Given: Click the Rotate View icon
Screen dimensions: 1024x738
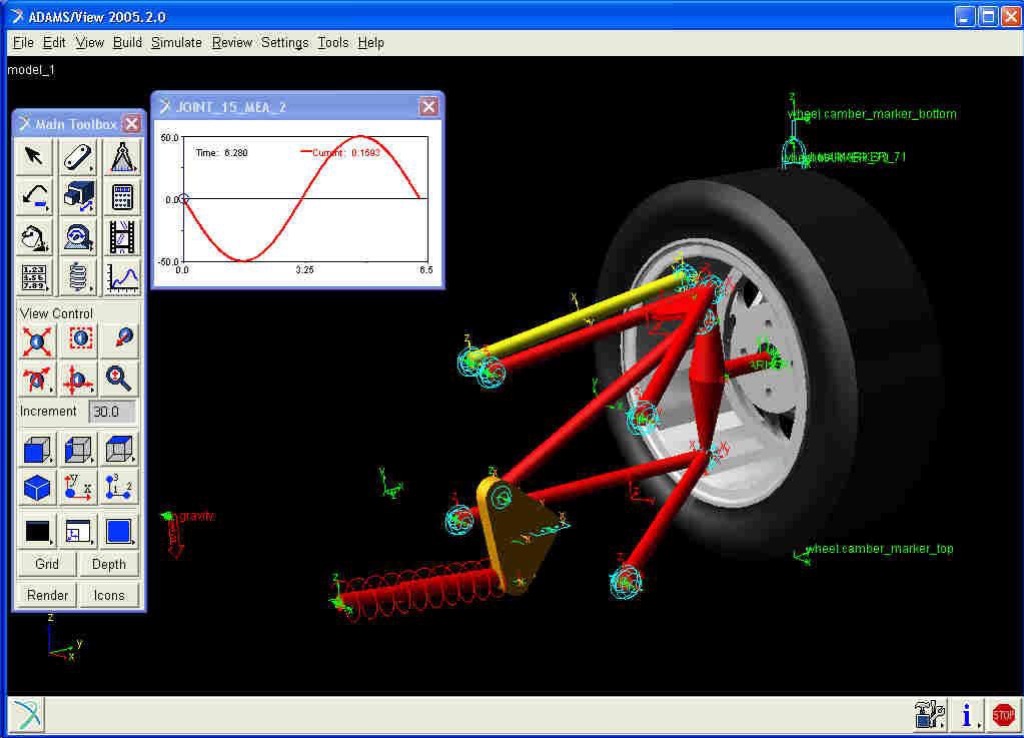Looking at the screenshot, I should tap(37, 379).
